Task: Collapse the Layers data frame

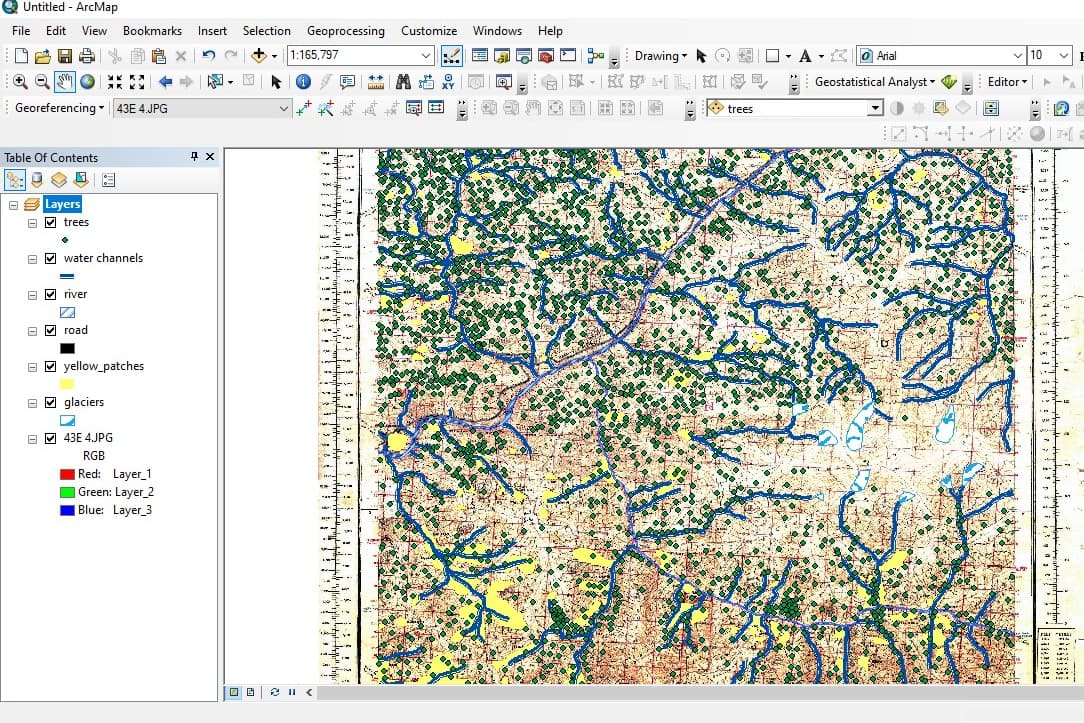Action: [x=13, y=205]
